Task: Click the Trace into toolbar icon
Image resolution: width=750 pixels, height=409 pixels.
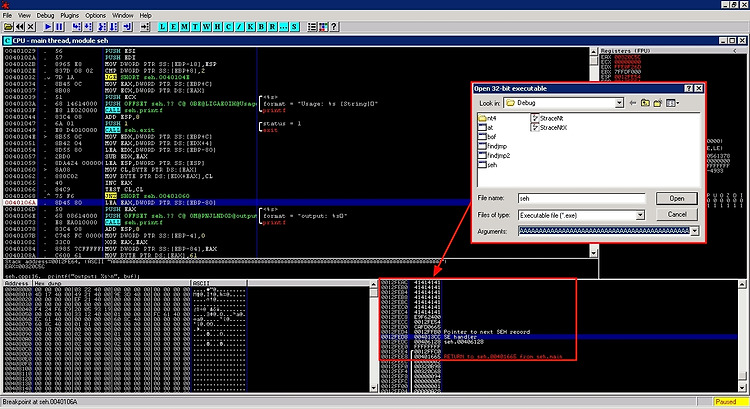Action: 102,27
